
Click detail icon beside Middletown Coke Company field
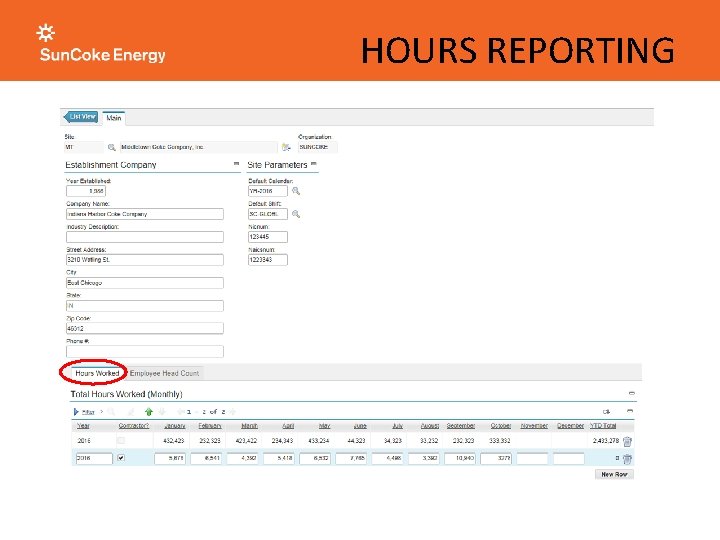tap(286, 147)
